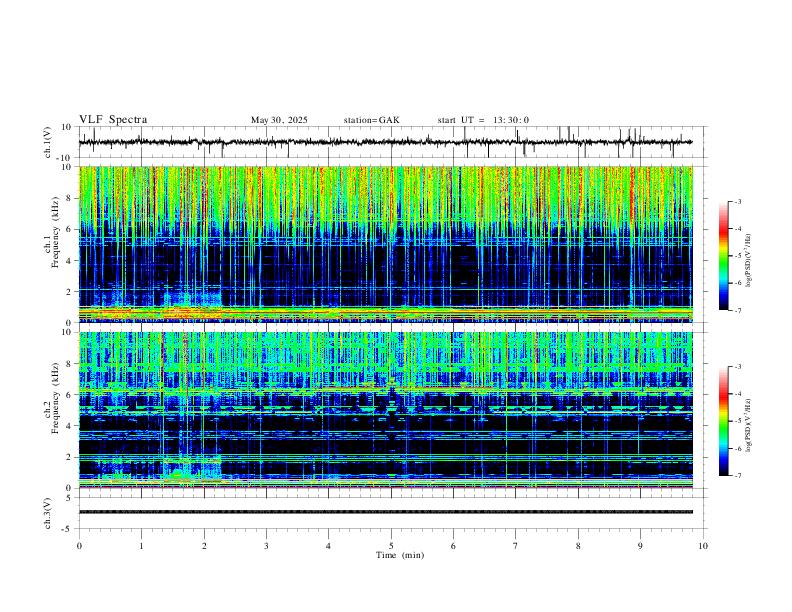Click the ch.1 waveform trace plot
This screenshot has width=792, height=612.
point(385,142)
